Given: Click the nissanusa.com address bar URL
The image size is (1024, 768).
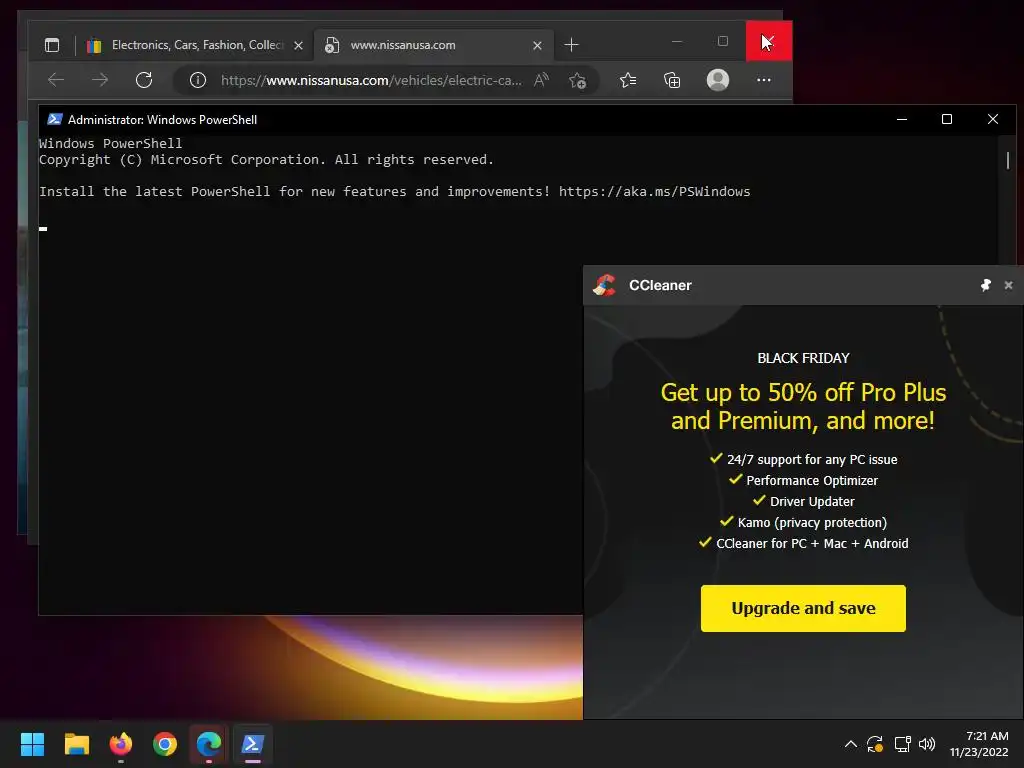Looking at the screenshot, I should pyautogui.click(x=371, y=80).
